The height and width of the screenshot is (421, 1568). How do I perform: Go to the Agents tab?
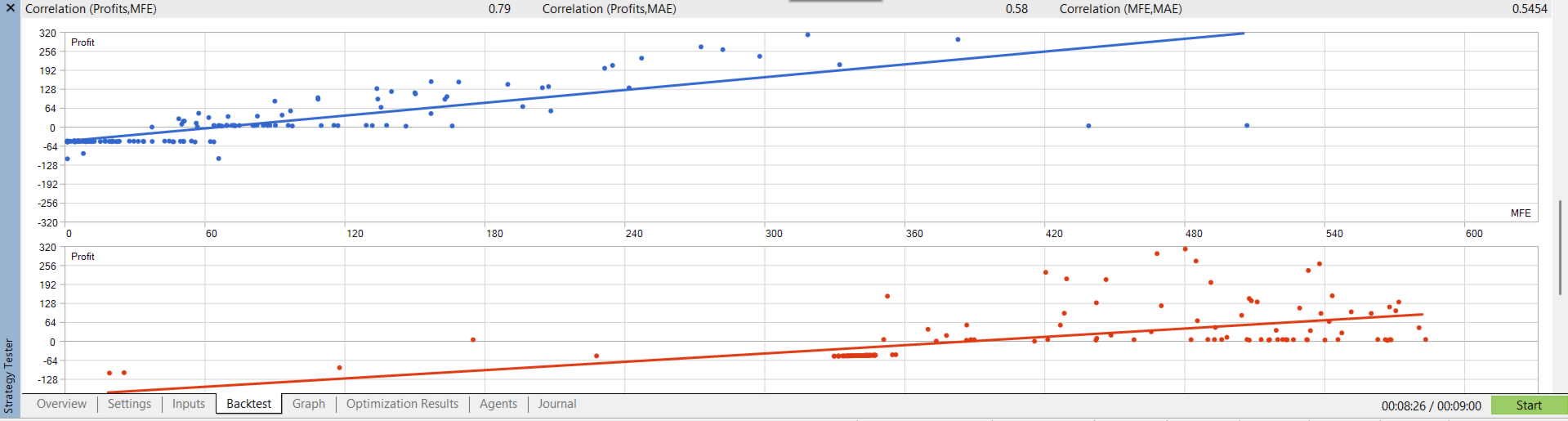[x=498, y=404]
